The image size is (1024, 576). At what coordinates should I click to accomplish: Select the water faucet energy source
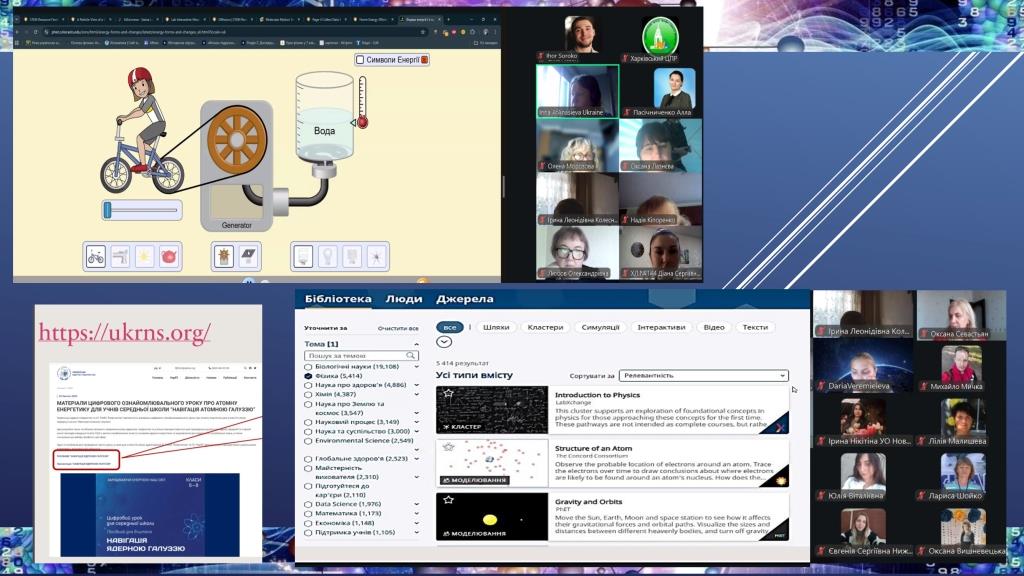[x=120, y=257]
